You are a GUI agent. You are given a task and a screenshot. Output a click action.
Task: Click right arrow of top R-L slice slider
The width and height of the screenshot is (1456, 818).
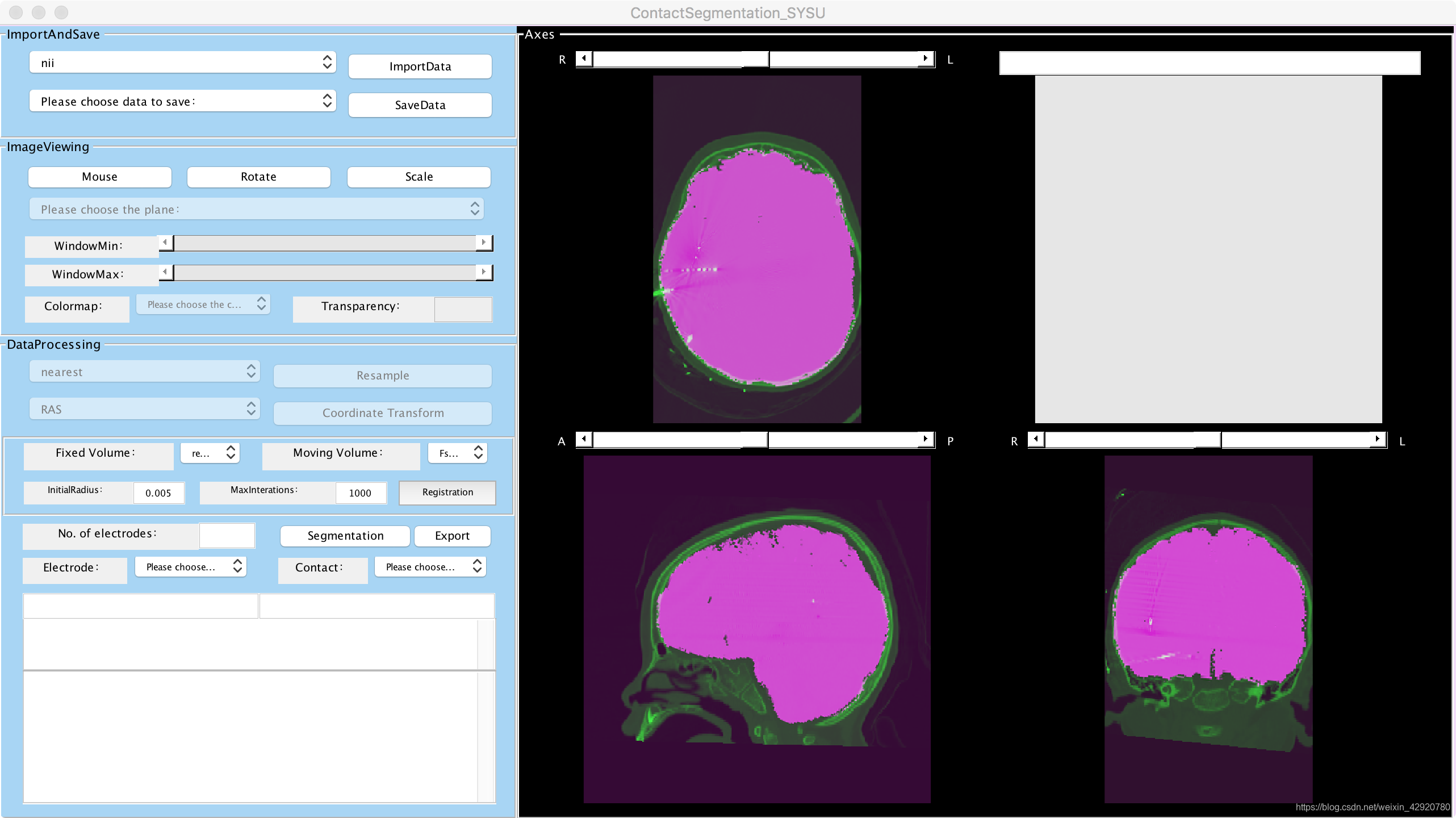pyautogui.click(x=926, y=59)
